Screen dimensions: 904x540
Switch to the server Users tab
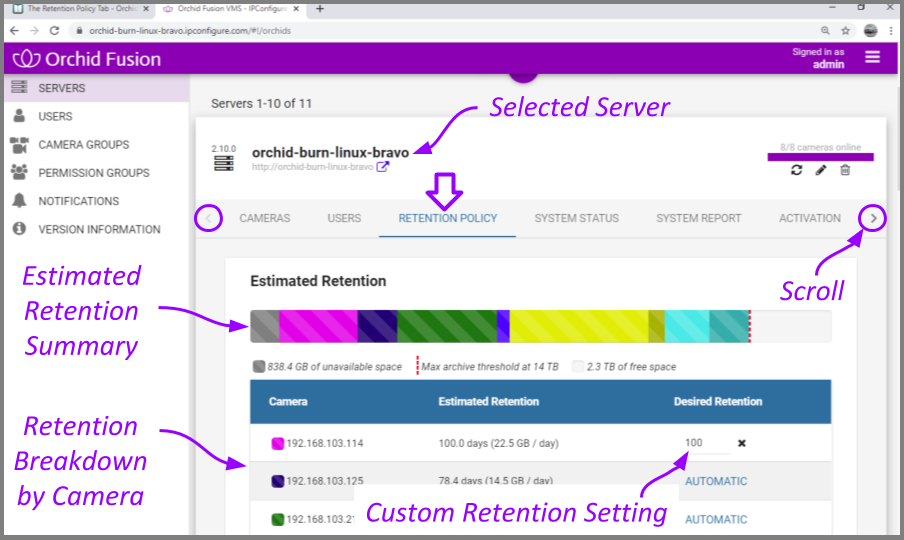click(344, 218)
